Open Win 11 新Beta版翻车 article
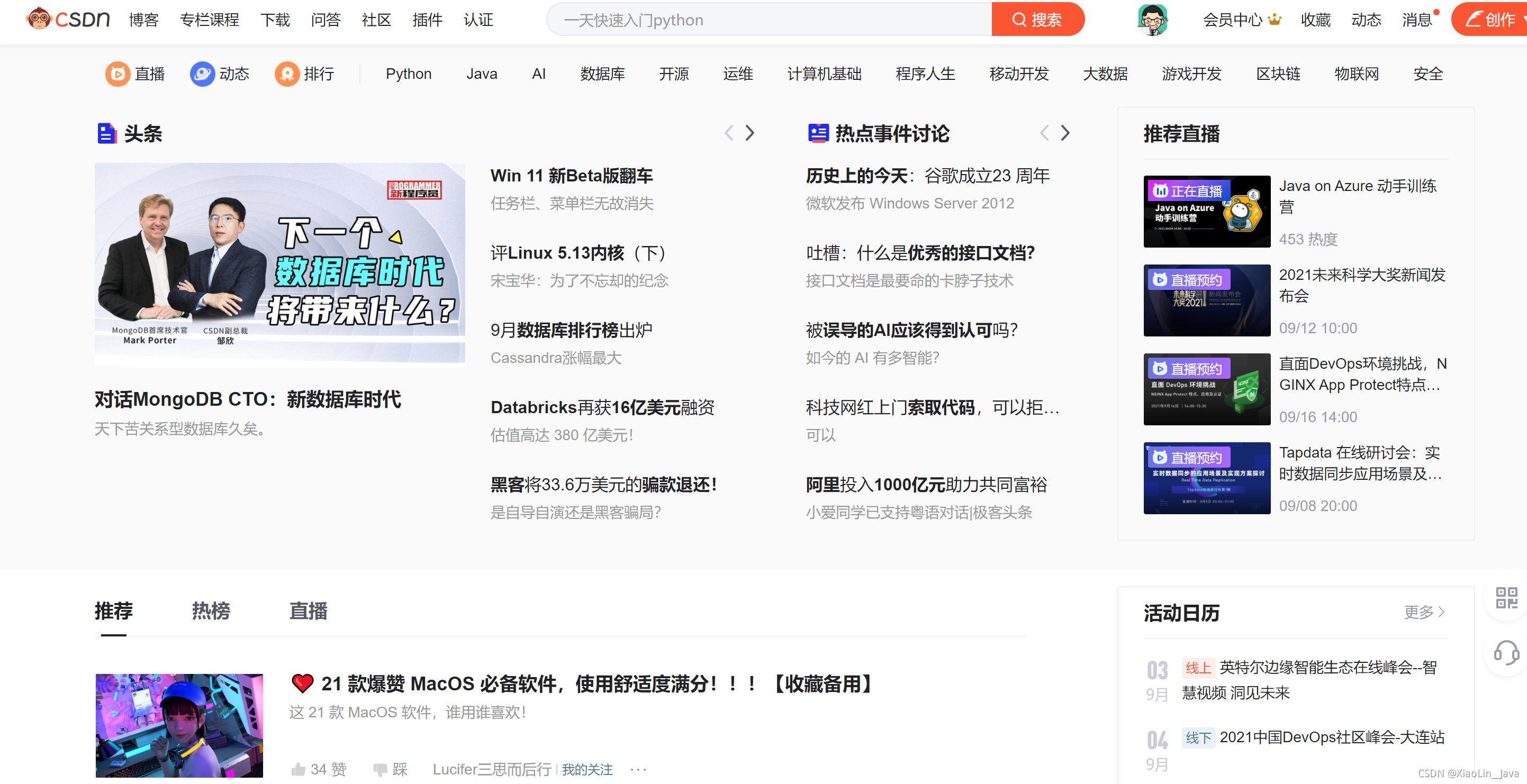Screen dimensions: 1527x784 (x=572, y=176)
